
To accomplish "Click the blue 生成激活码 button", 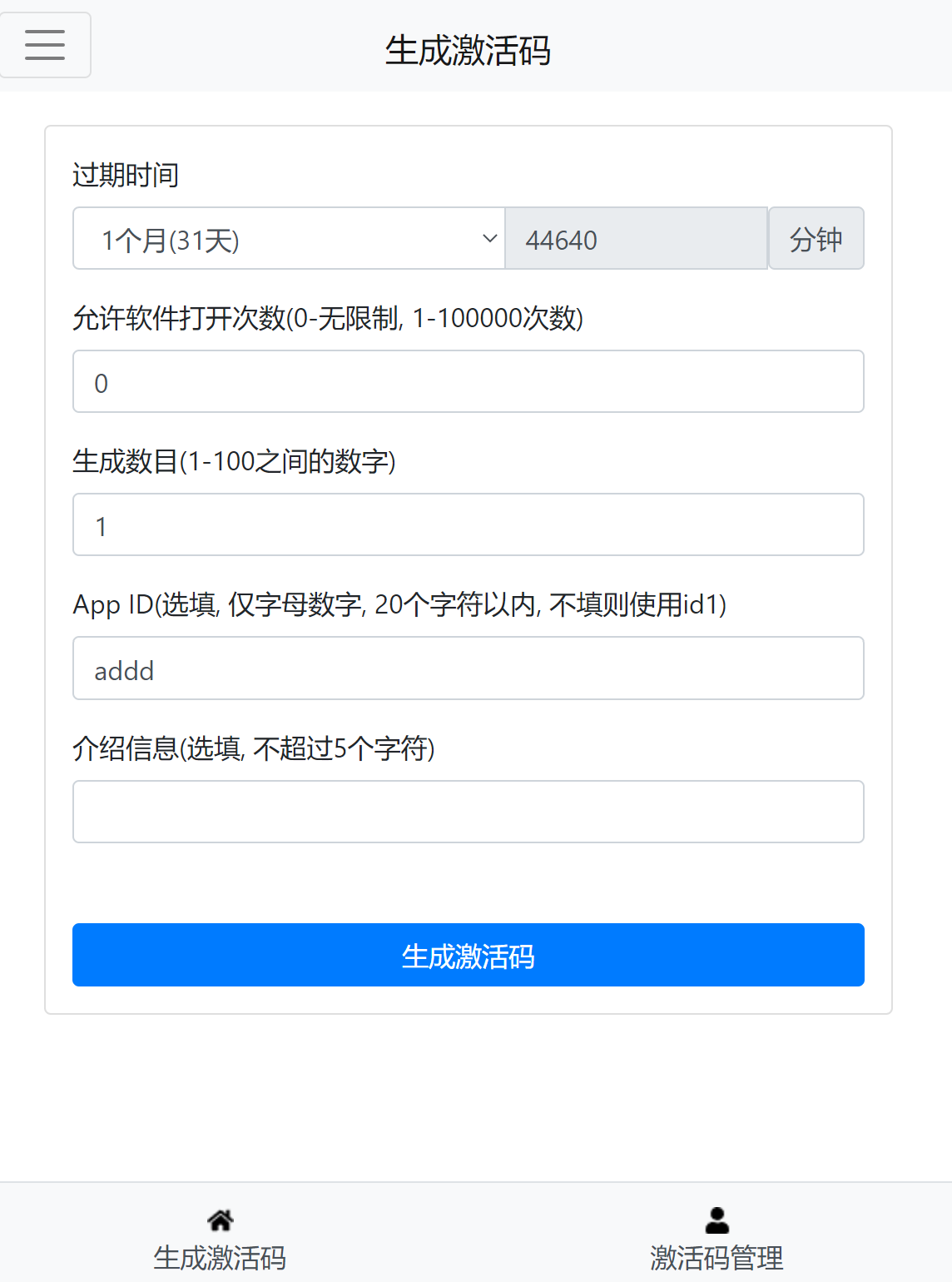I will [469, 955].
